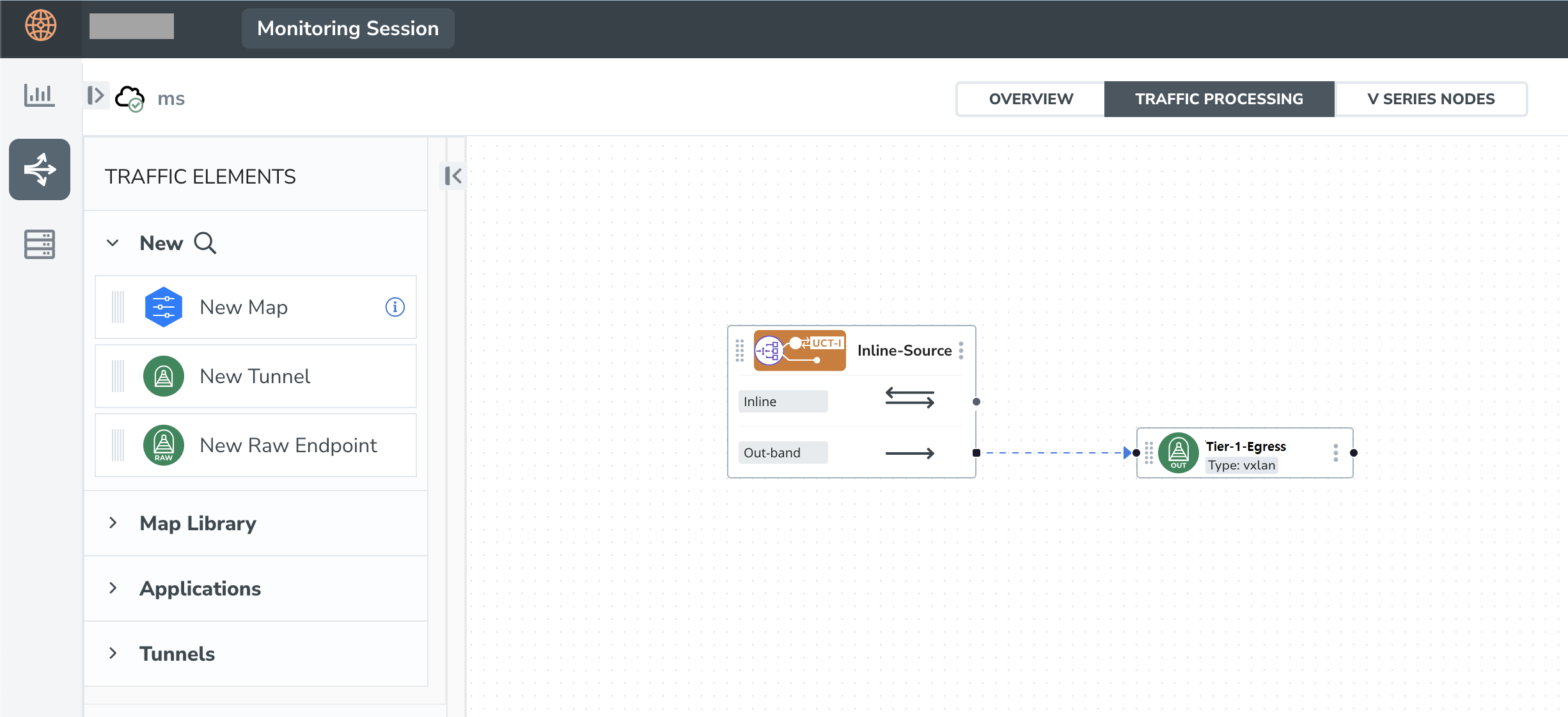Click the globe logo icon
Viewport: 1568px width, 717px height.
point(40,26)
